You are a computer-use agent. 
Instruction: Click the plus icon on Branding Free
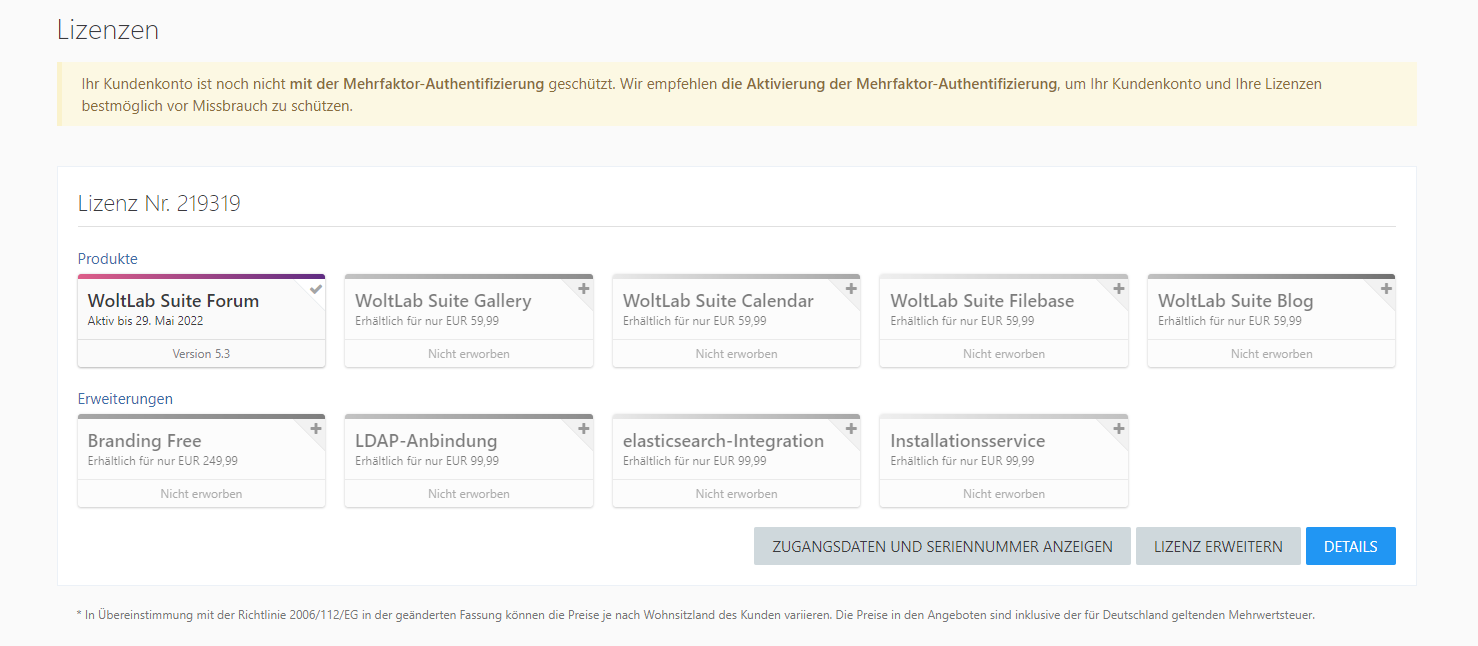(316, 429)
